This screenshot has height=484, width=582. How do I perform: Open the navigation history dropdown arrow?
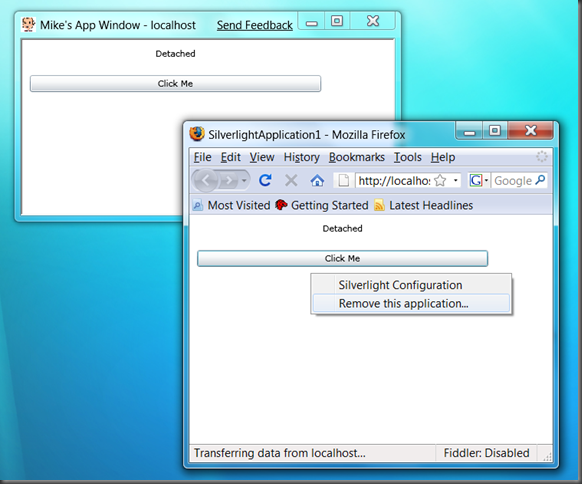click(244, 181)
